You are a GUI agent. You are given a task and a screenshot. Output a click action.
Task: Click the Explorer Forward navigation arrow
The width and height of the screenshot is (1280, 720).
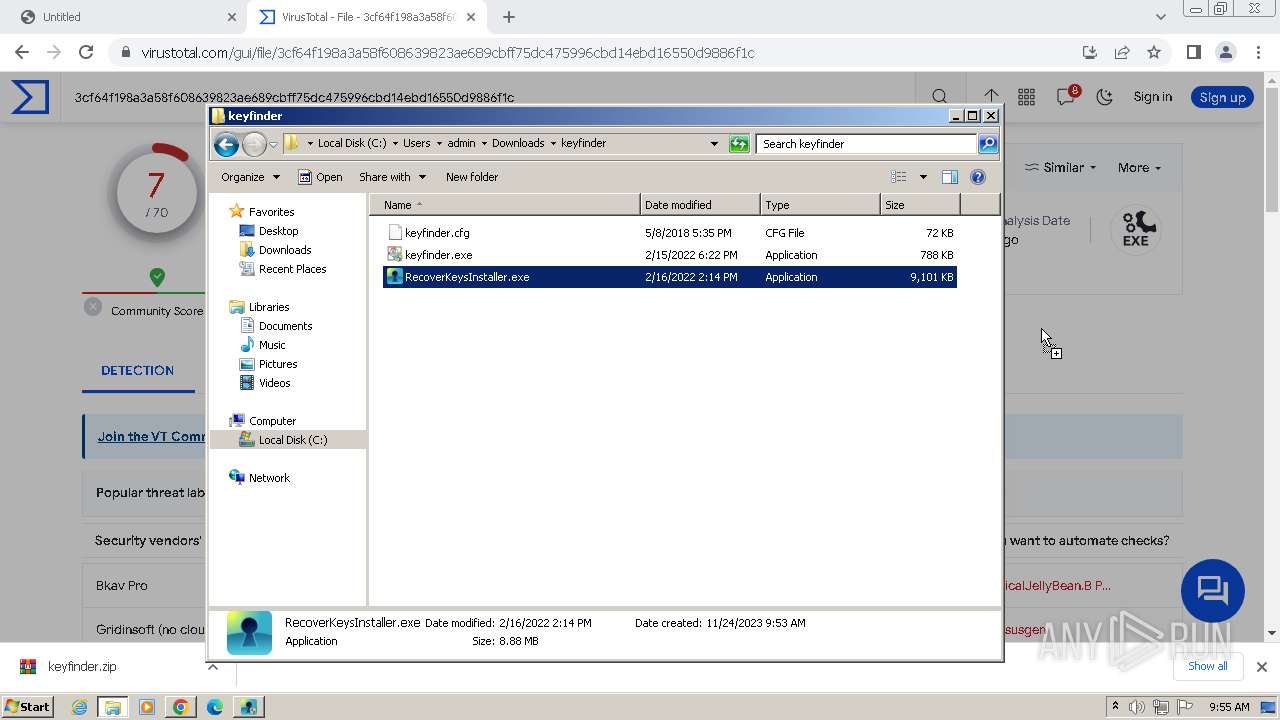coord(254,144)
